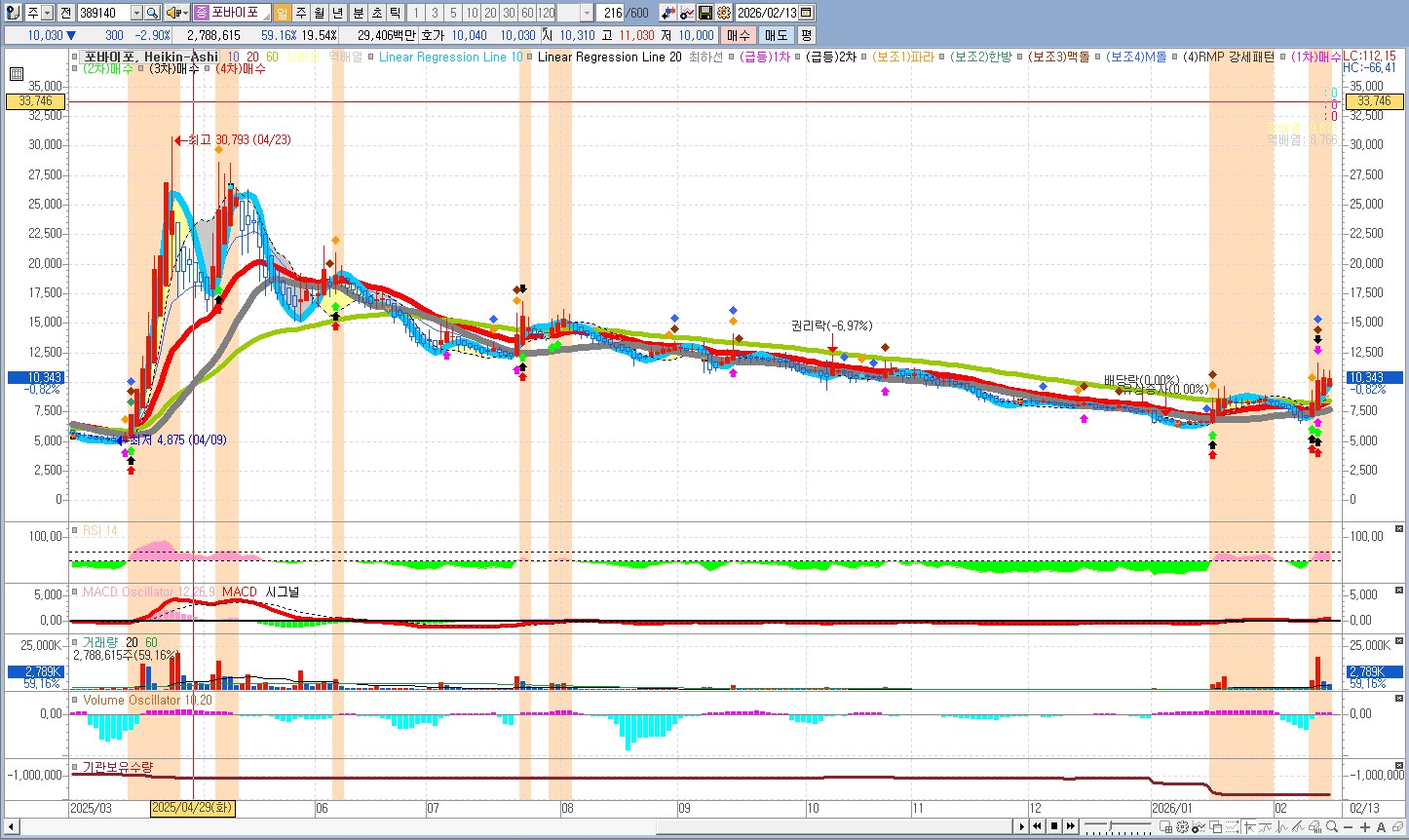Viewport: 1409px width, 840px height.
Task: Click the top-left chart menu icon
Action: tap(13, 13)
